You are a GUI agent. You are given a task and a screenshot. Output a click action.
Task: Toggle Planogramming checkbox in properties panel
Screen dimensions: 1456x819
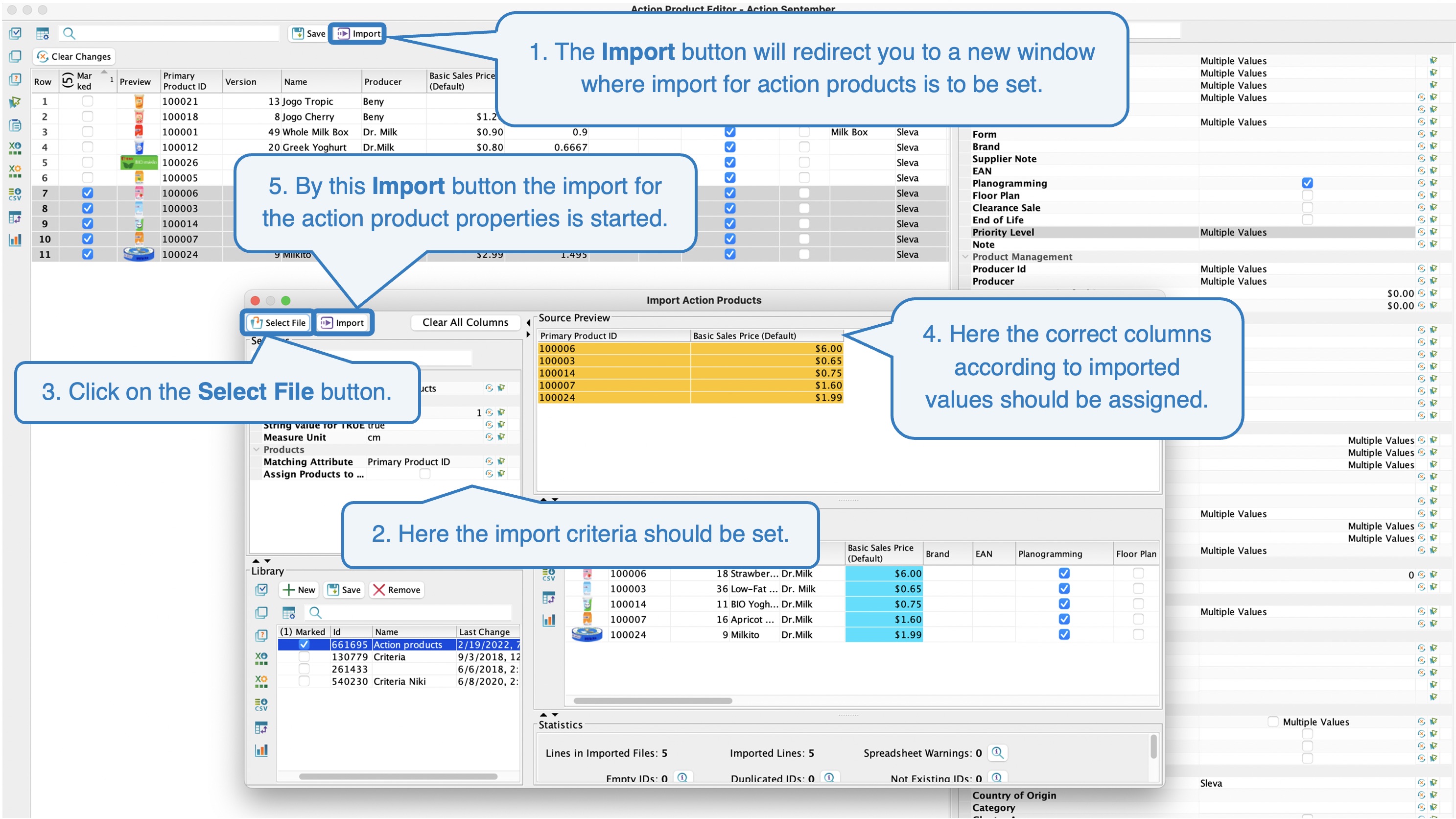[x=1307, y=183]
